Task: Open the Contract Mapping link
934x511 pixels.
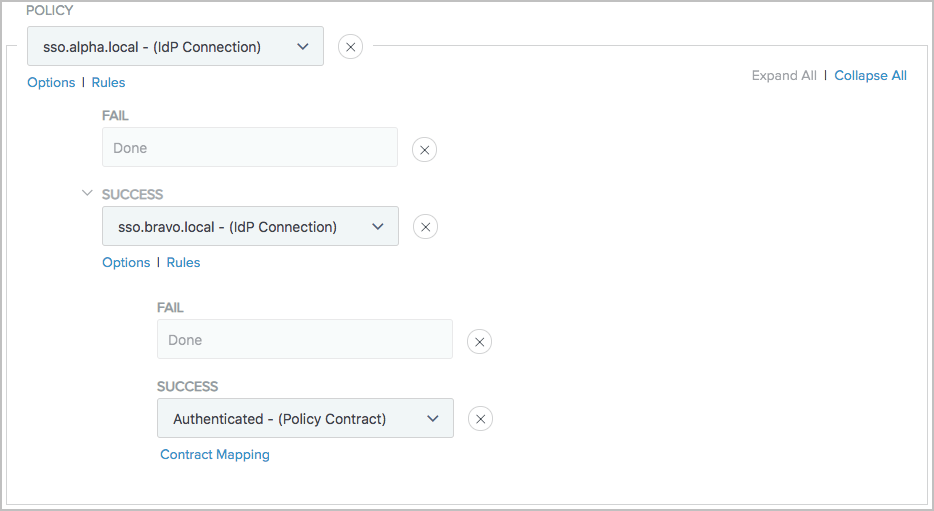Action: [x=215, y=454]
